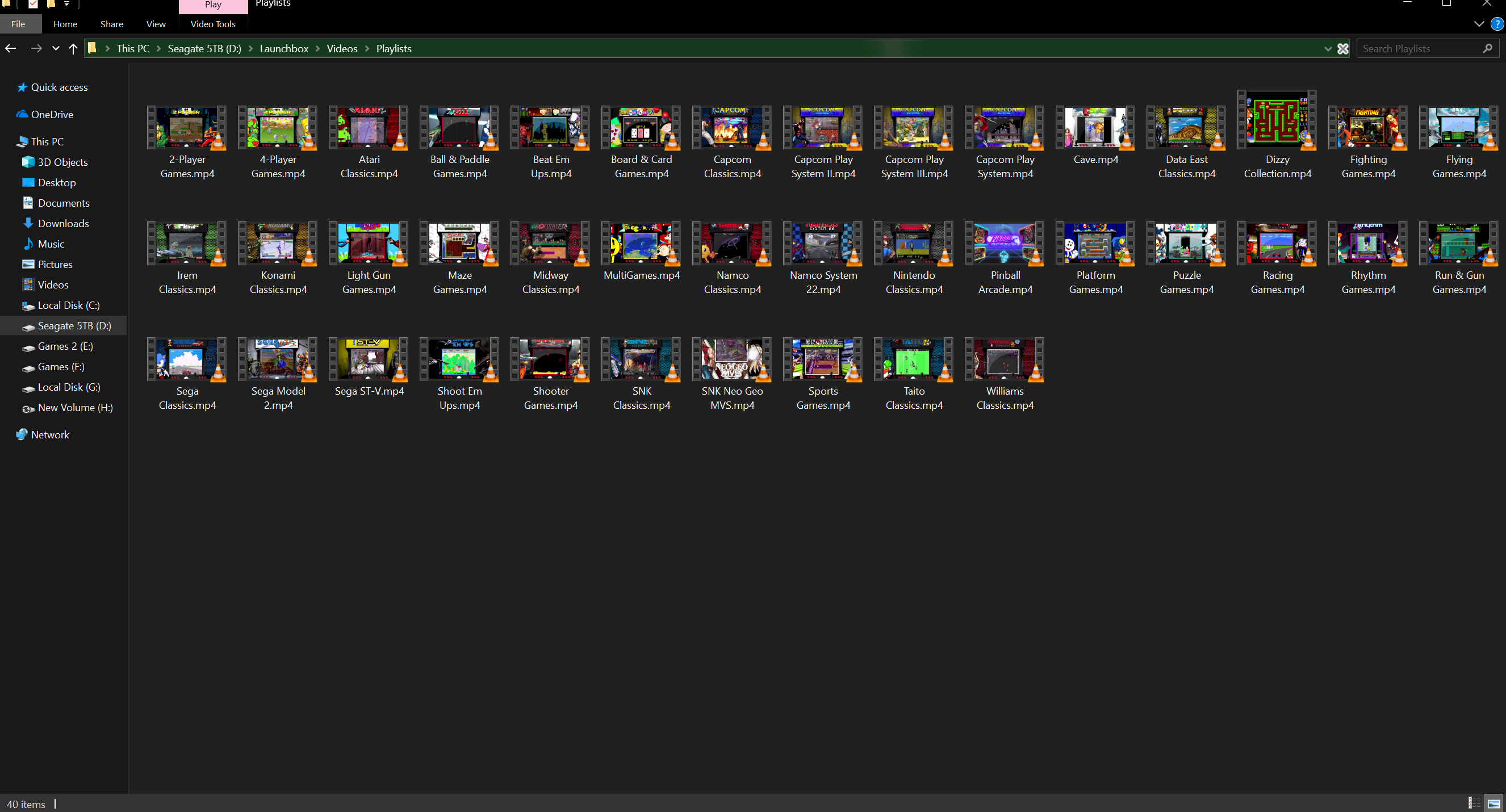Select Capcom Play System II.mp4
This screenshot has height=812, width=1506.
(x=823, y=143)
